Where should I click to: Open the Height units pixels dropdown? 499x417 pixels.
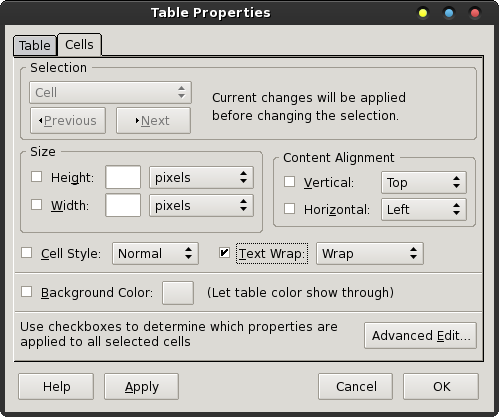[201, 177]
